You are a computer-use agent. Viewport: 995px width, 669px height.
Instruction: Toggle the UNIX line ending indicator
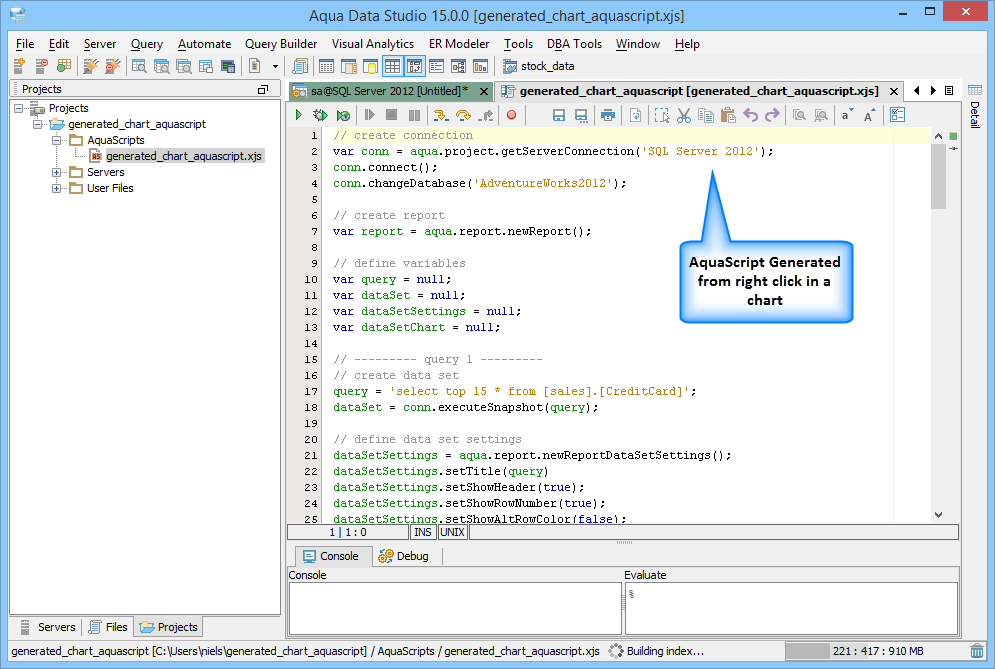(x=452, y=532)
